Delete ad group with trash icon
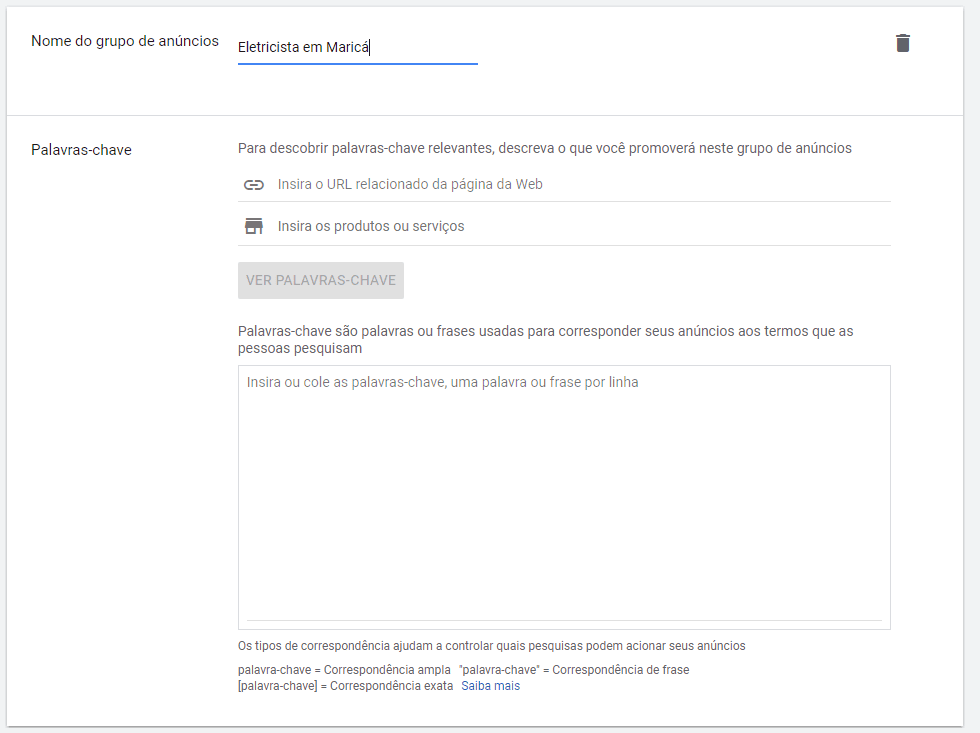 [902, 43]
